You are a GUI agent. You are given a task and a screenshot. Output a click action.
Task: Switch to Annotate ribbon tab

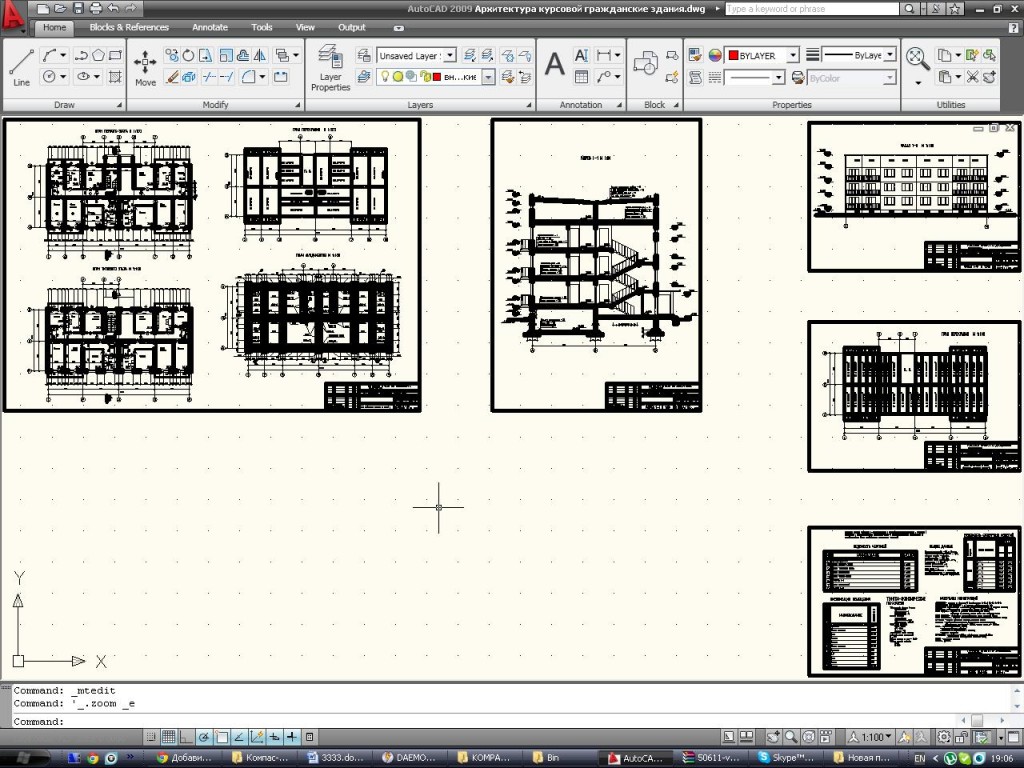[210, 27]
